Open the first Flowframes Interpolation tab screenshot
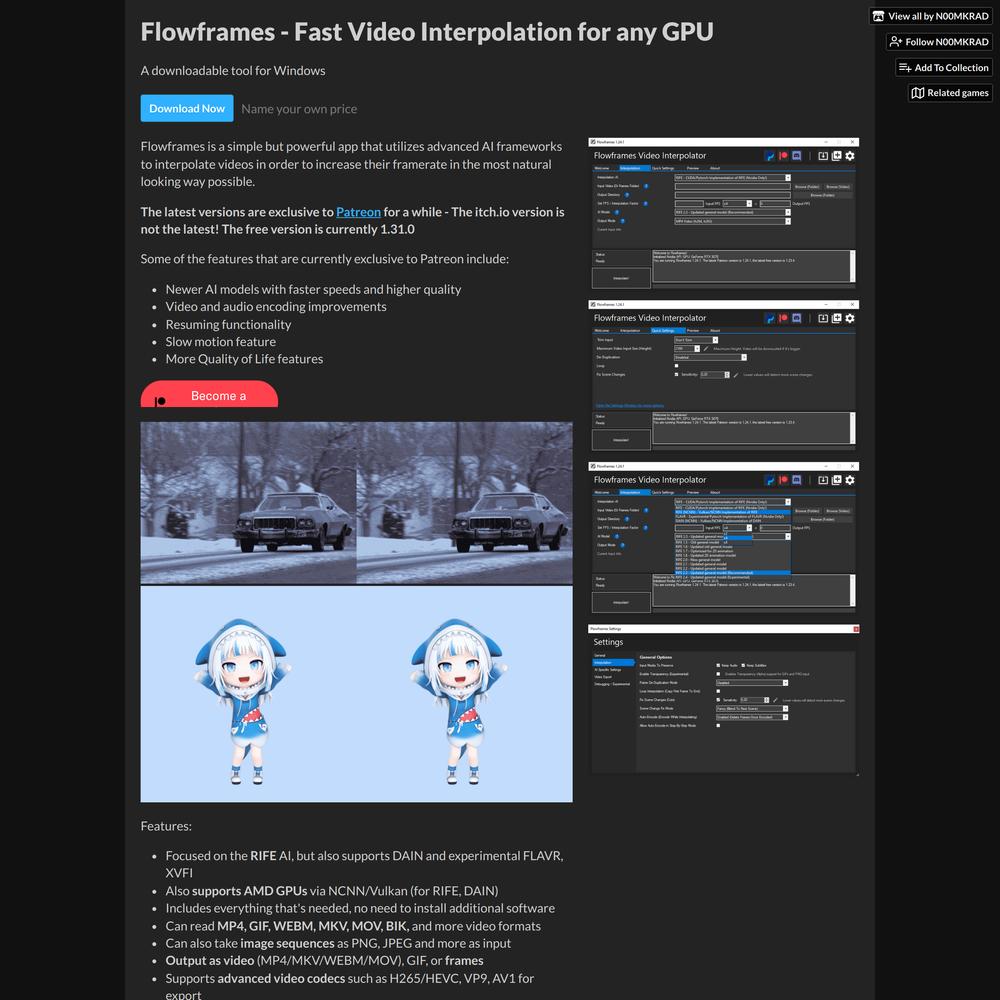The height and width of the screenshot is (1000, 1000). pos(723,214)
